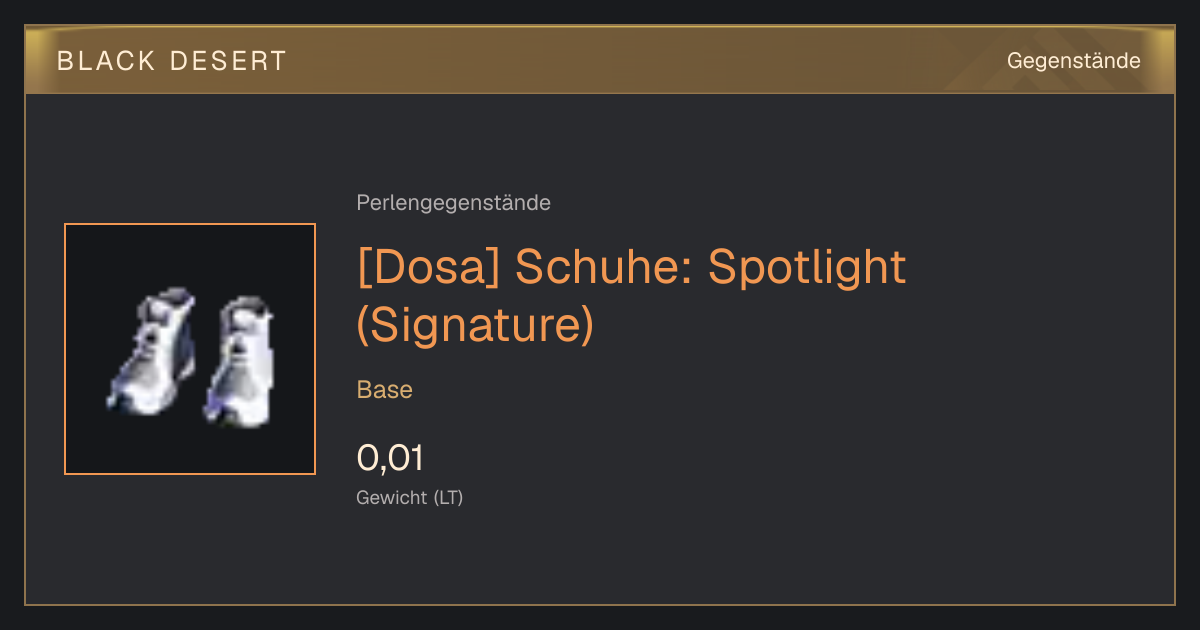Image resolution: width=1200 pixels, height=630 pixels.
Task: Click the BLACK DESERT logo text
Action: 172,61
